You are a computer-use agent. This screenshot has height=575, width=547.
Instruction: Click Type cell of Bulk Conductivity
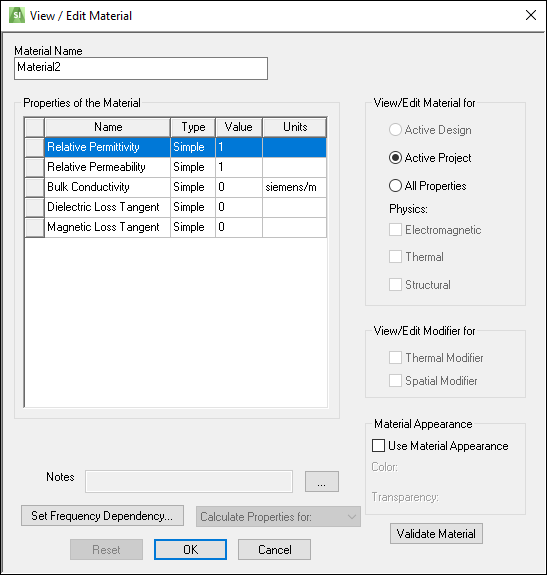(193, 187)
